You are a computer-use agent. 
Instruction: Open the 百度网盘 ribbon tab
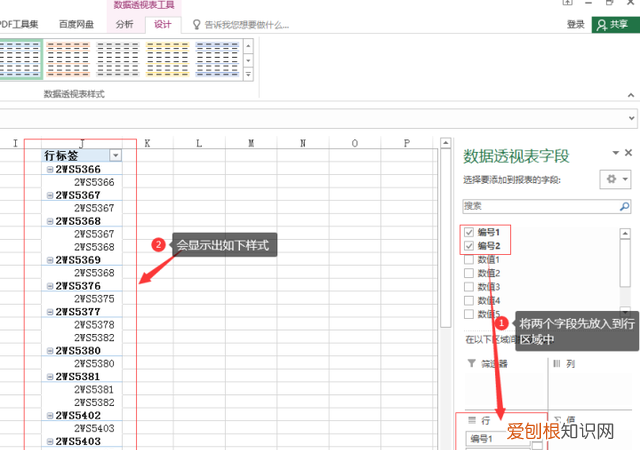click(x=75, y=24)
